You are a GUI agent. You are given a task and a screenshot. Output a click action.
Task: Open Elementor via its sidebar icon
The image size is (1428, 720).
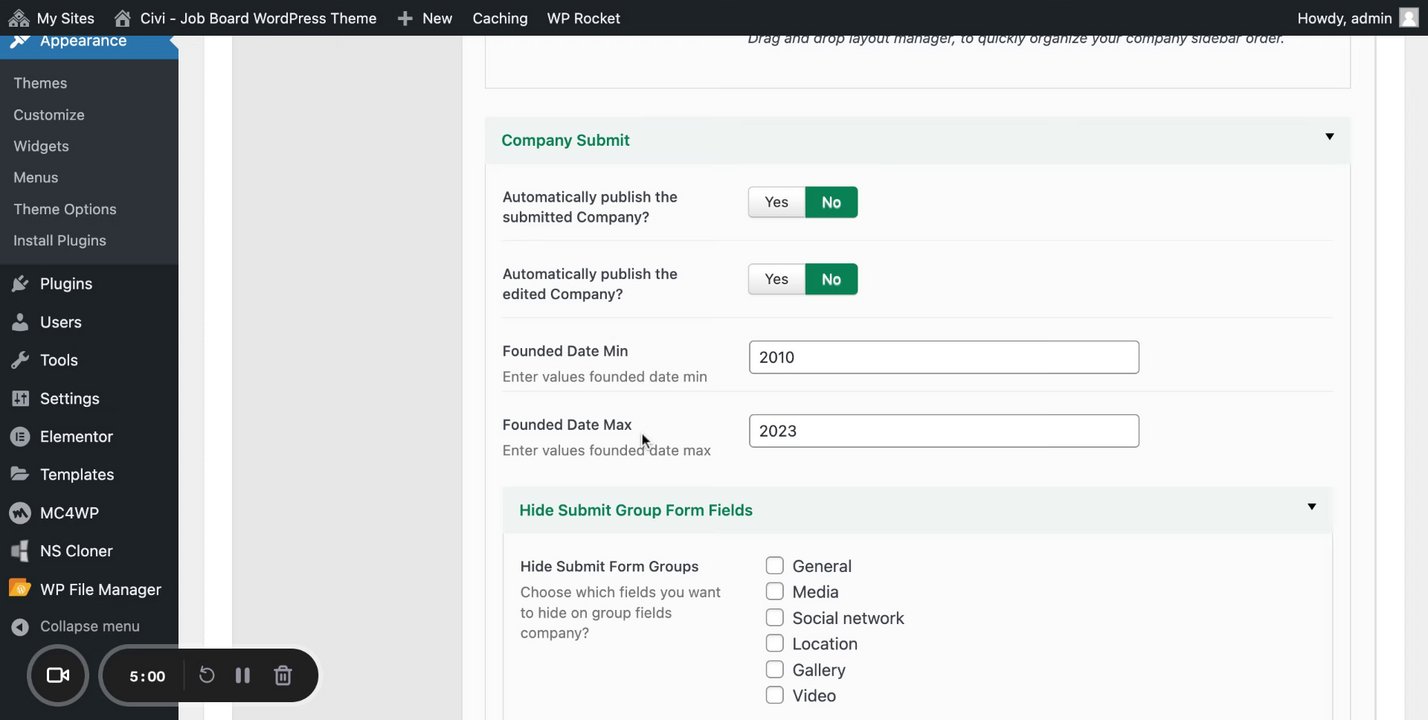20,437
